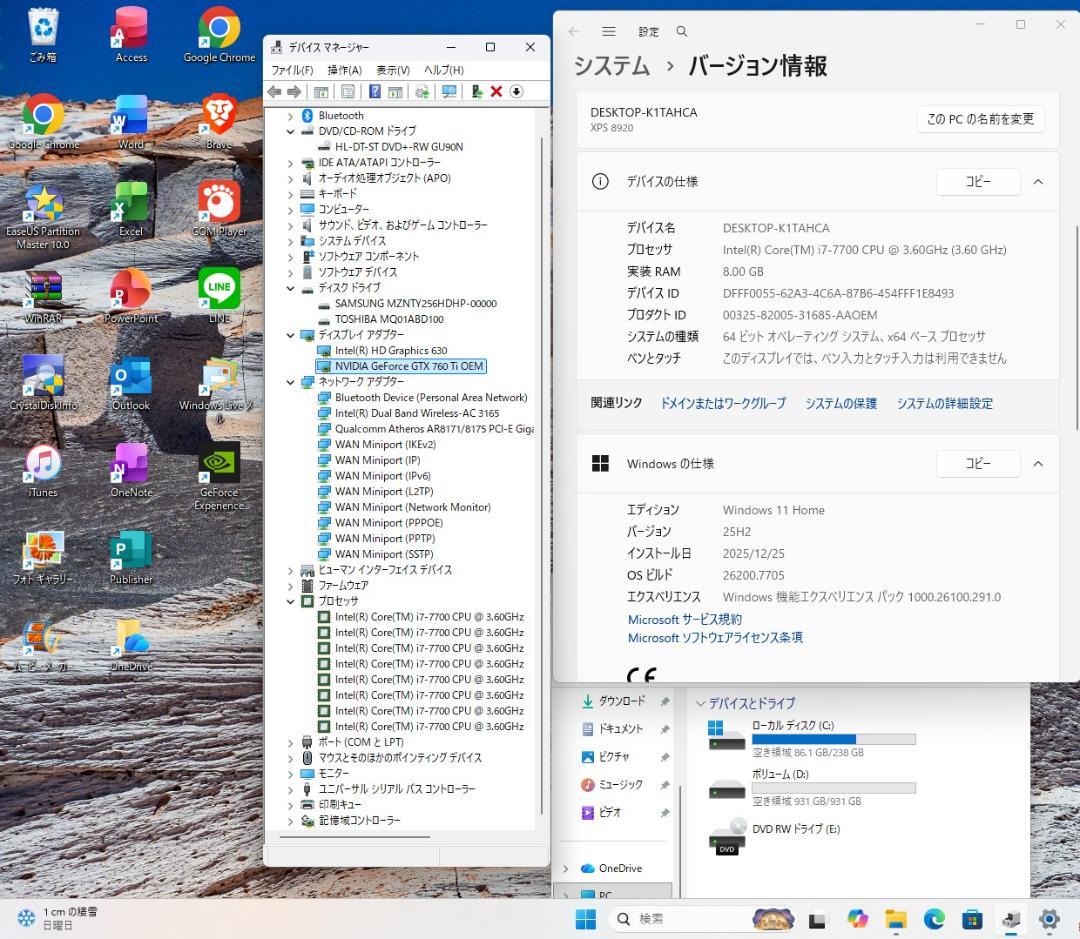Screen dimensions: 1080x939
Task: Open GeForce Experience desktop icon
Action: (x=219, y=477)
